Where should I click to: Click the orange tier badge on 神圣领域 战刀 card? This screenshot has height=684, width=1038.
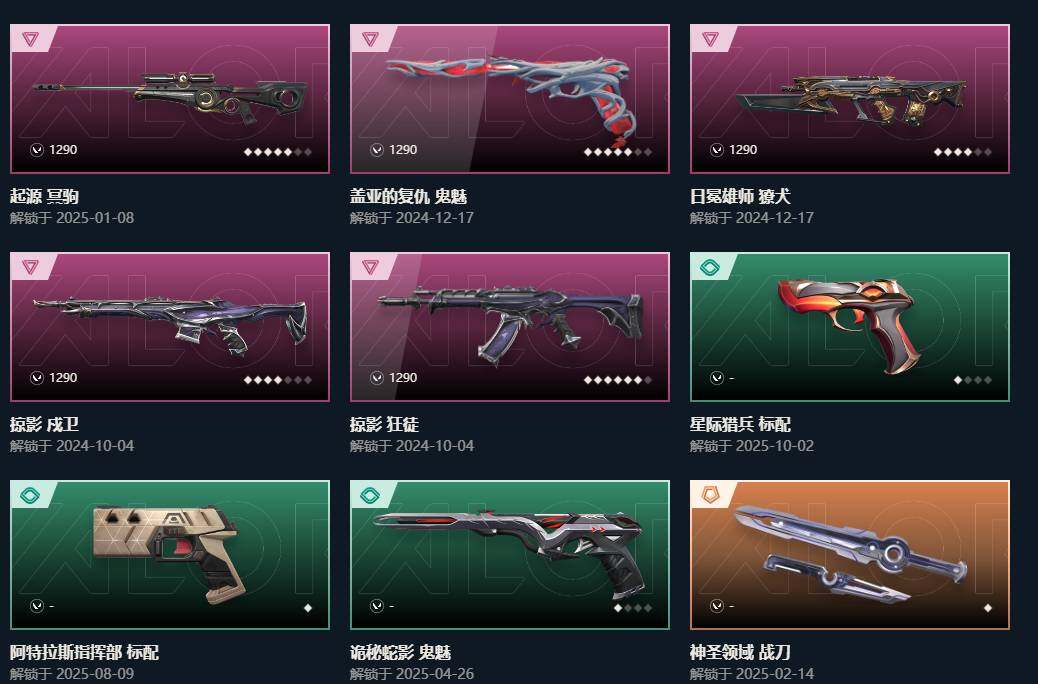710,495
